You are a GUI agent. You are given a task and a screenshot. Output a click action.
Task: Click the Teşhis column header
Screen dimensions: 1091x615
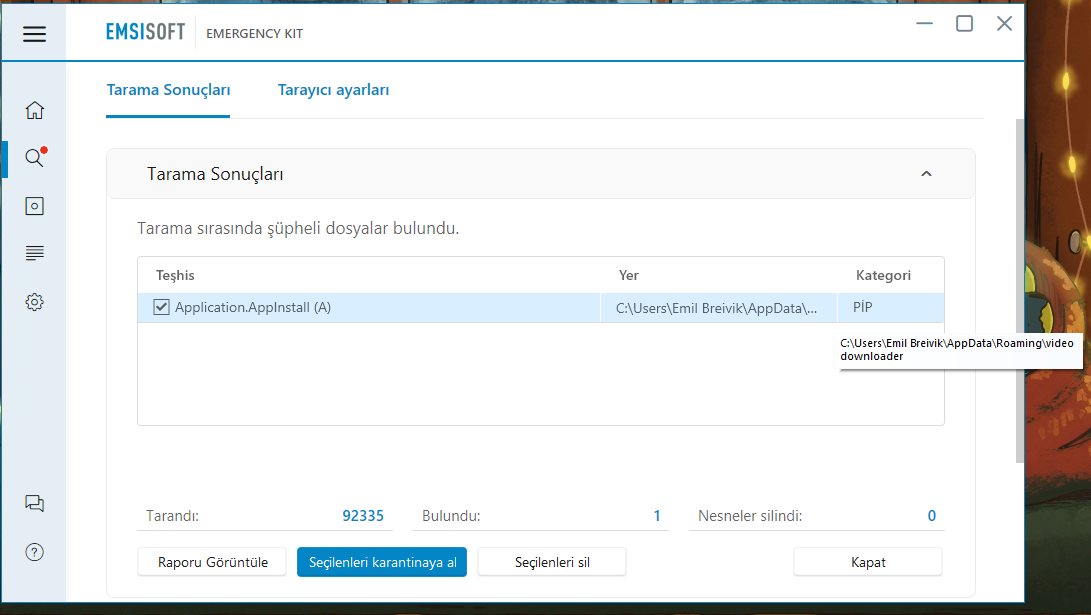coord(175,275)
